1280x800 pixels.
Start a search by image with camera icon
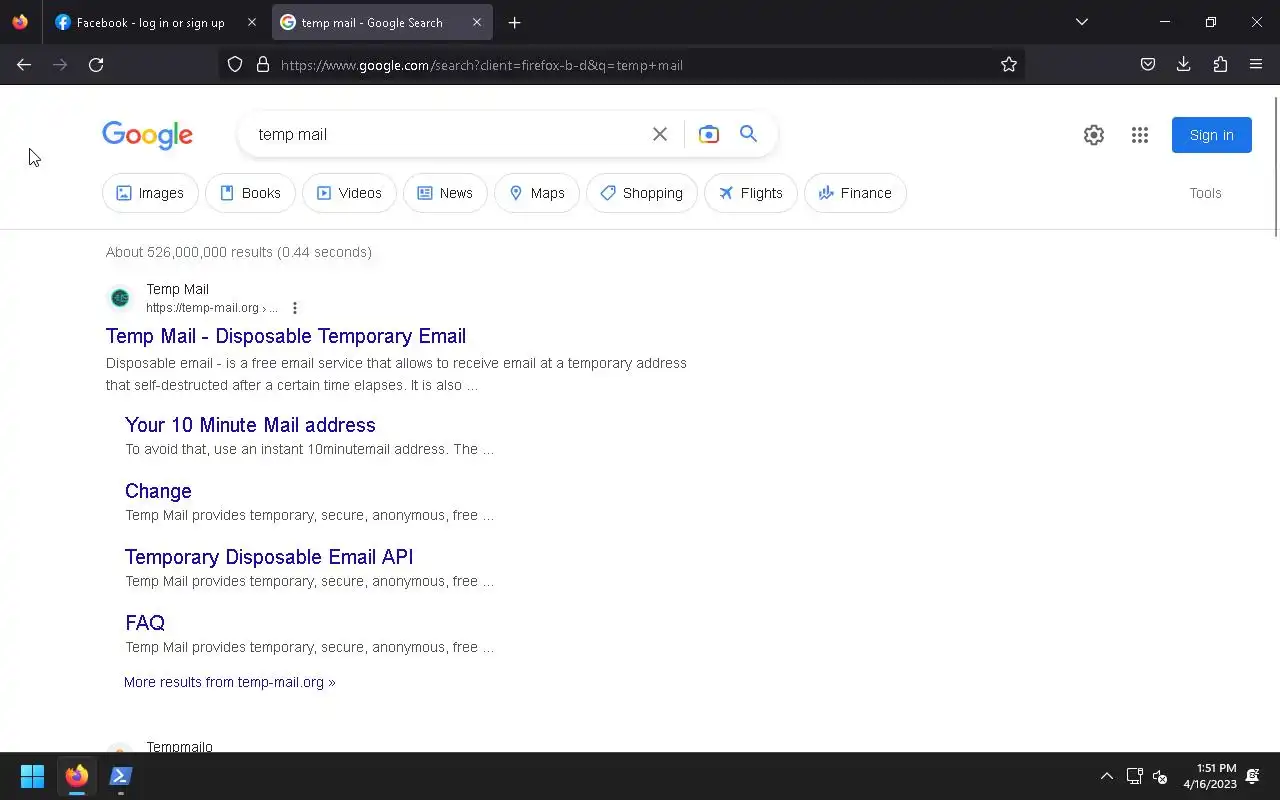pos(709,134)
